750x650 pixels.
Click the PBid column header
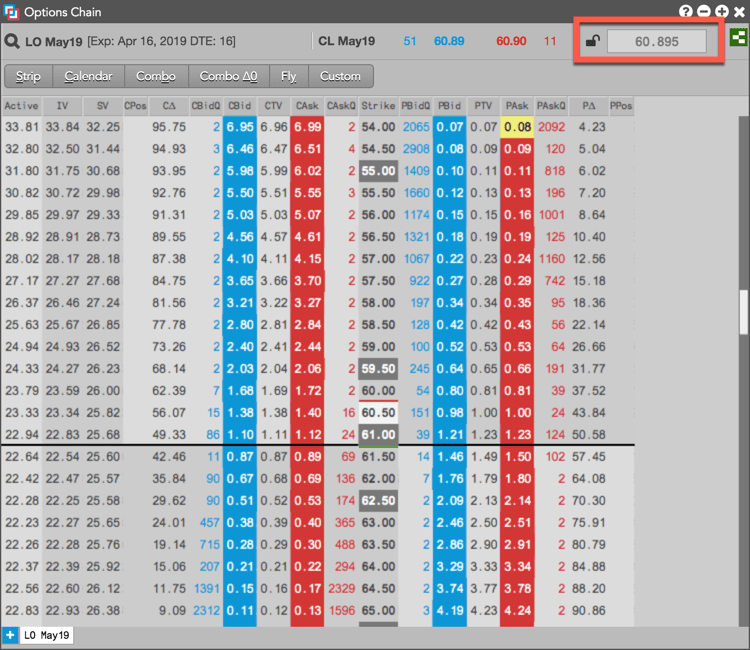tap(450, 106)
